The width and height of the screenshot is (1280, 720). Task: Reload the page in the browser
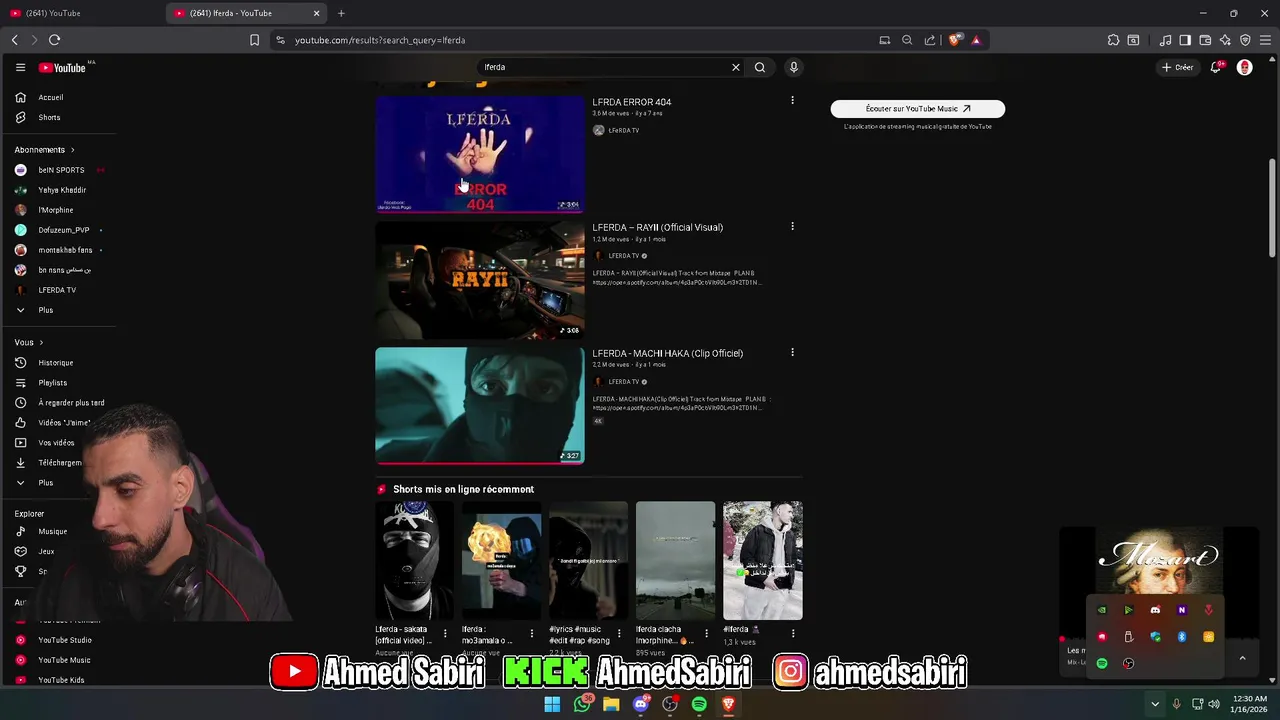point(54,40)
